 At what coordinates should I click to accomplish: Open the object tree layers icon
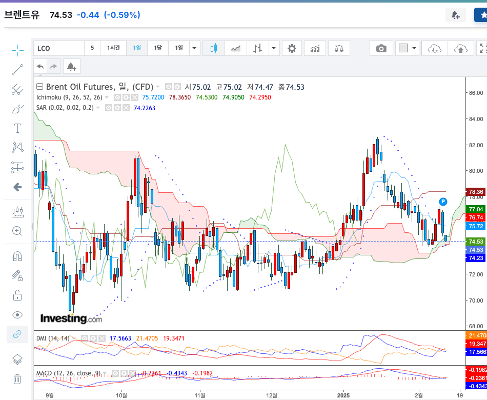coord(17,359)
